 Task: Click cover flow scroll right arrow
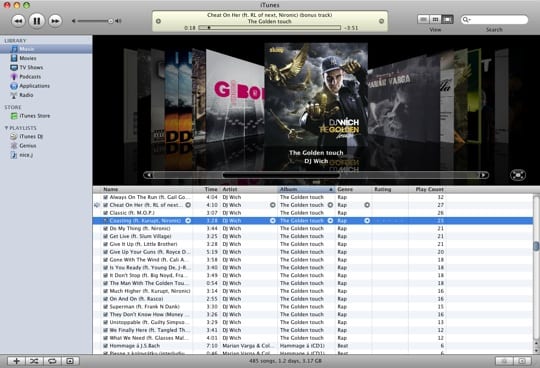coord(484,175)
